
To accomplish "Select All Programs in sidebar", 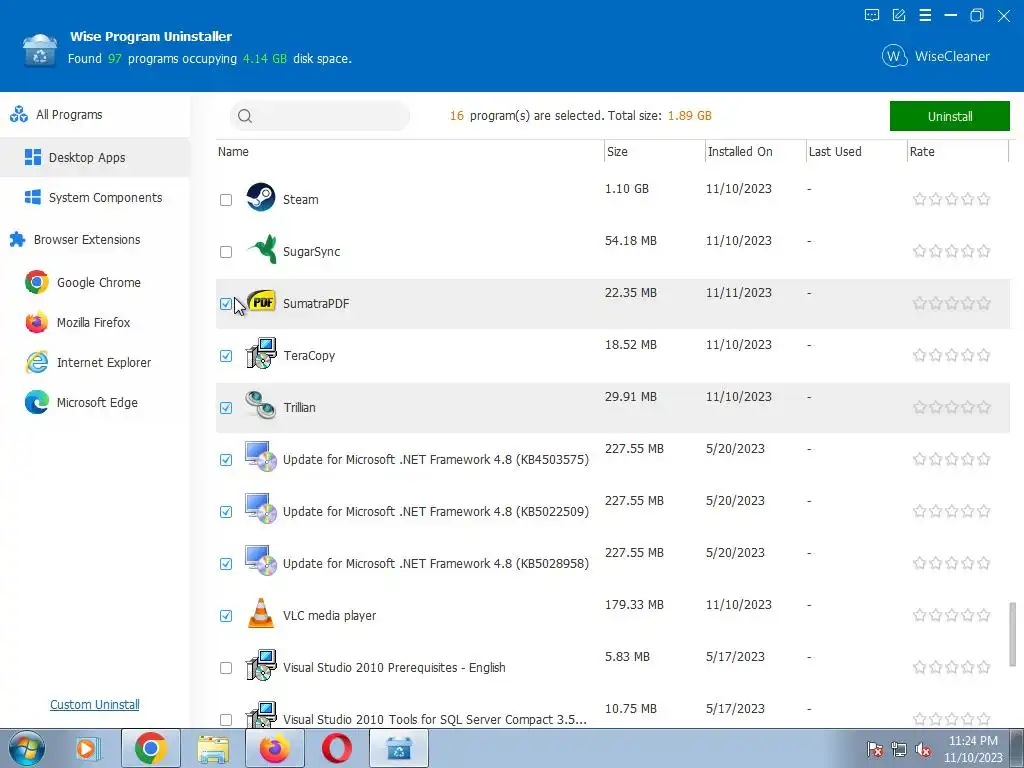I will tap(95, 115).
